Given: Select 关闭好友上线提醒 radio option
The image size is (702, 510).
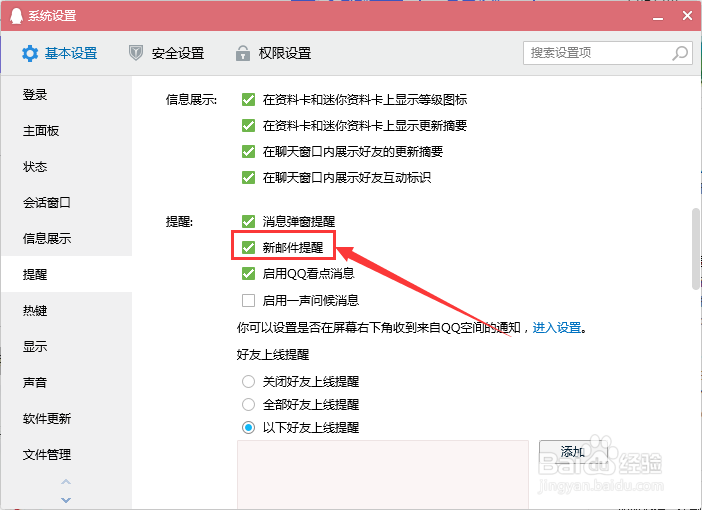Looking at the screenshot, I should click(x=248, y=381).
